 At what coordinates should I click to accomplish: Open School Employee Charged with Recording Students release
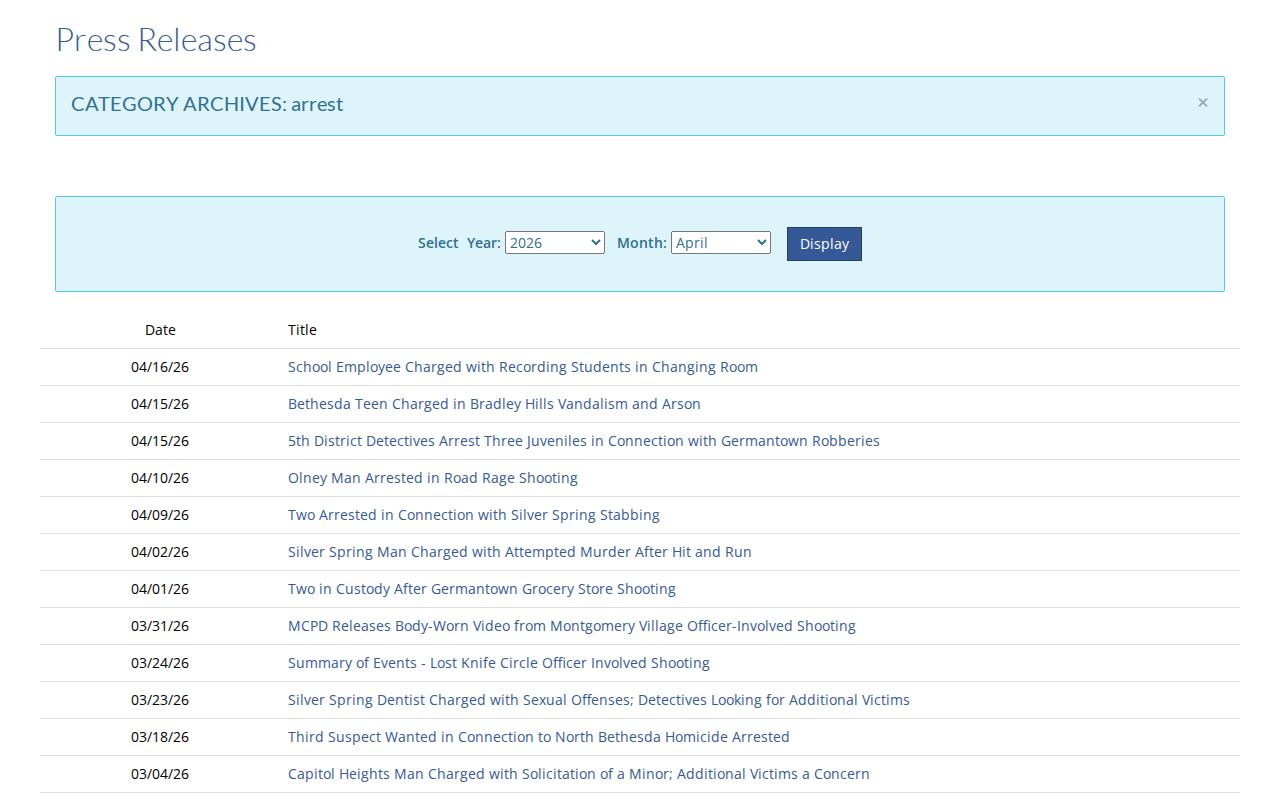[523, 367]
